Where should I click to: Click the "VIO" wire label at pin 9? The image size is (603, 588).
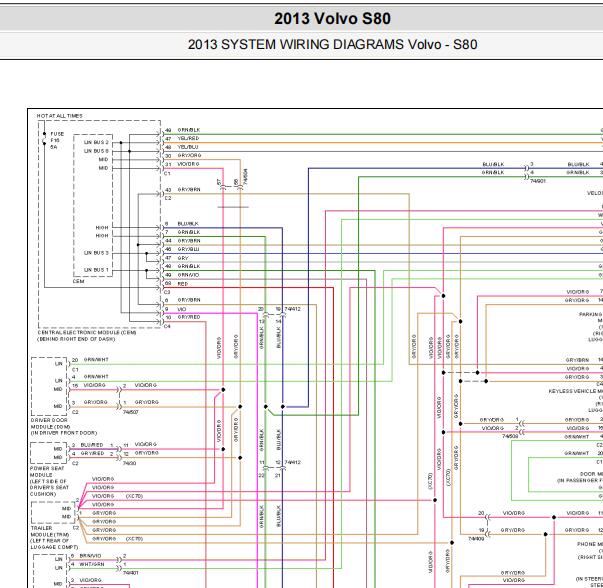coord(182,309)
